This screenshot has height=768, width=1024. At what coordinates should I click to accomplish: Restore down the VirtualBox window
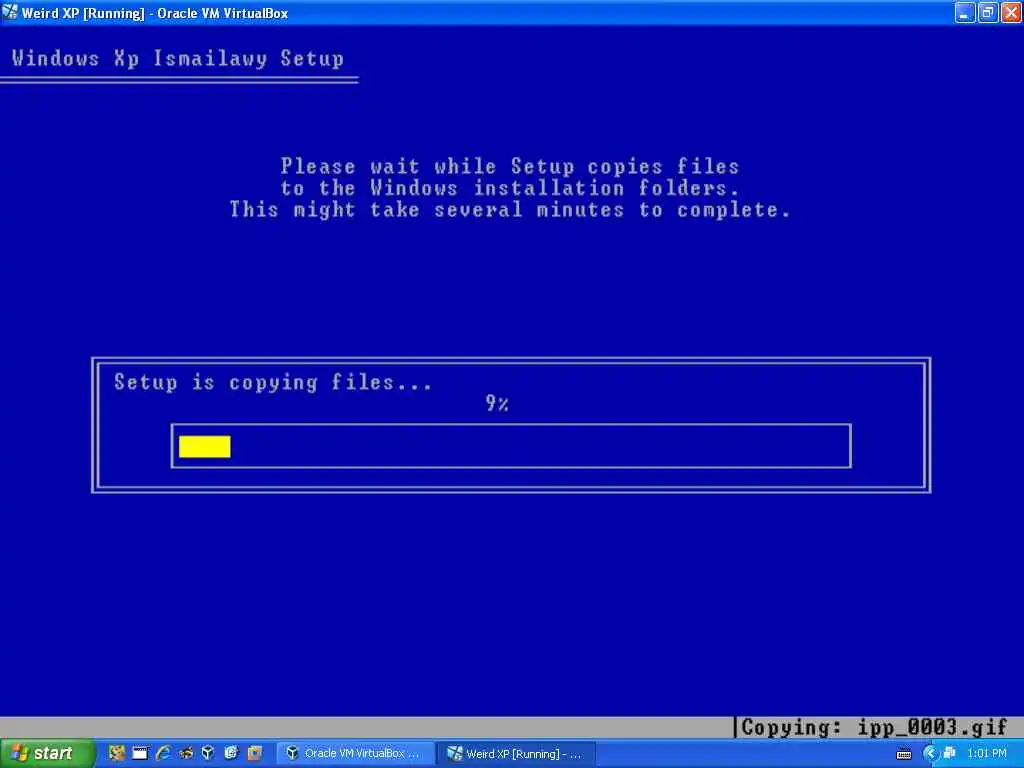987,12
